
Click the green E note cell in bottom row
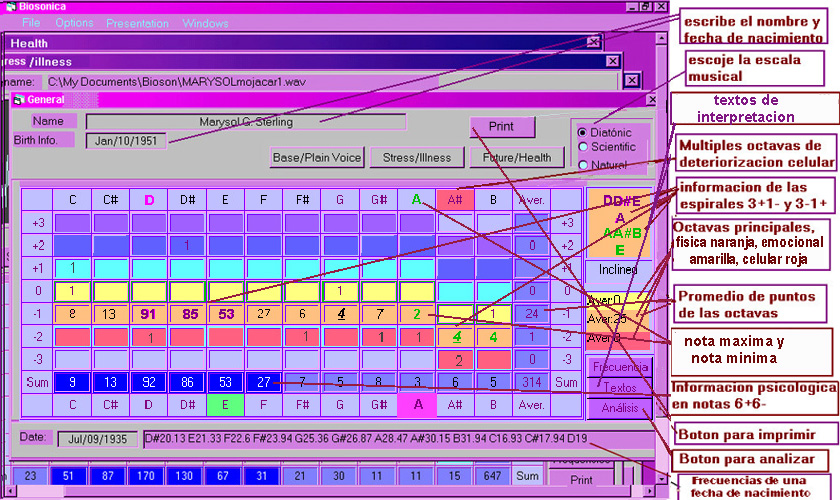[x=226, y=405]
